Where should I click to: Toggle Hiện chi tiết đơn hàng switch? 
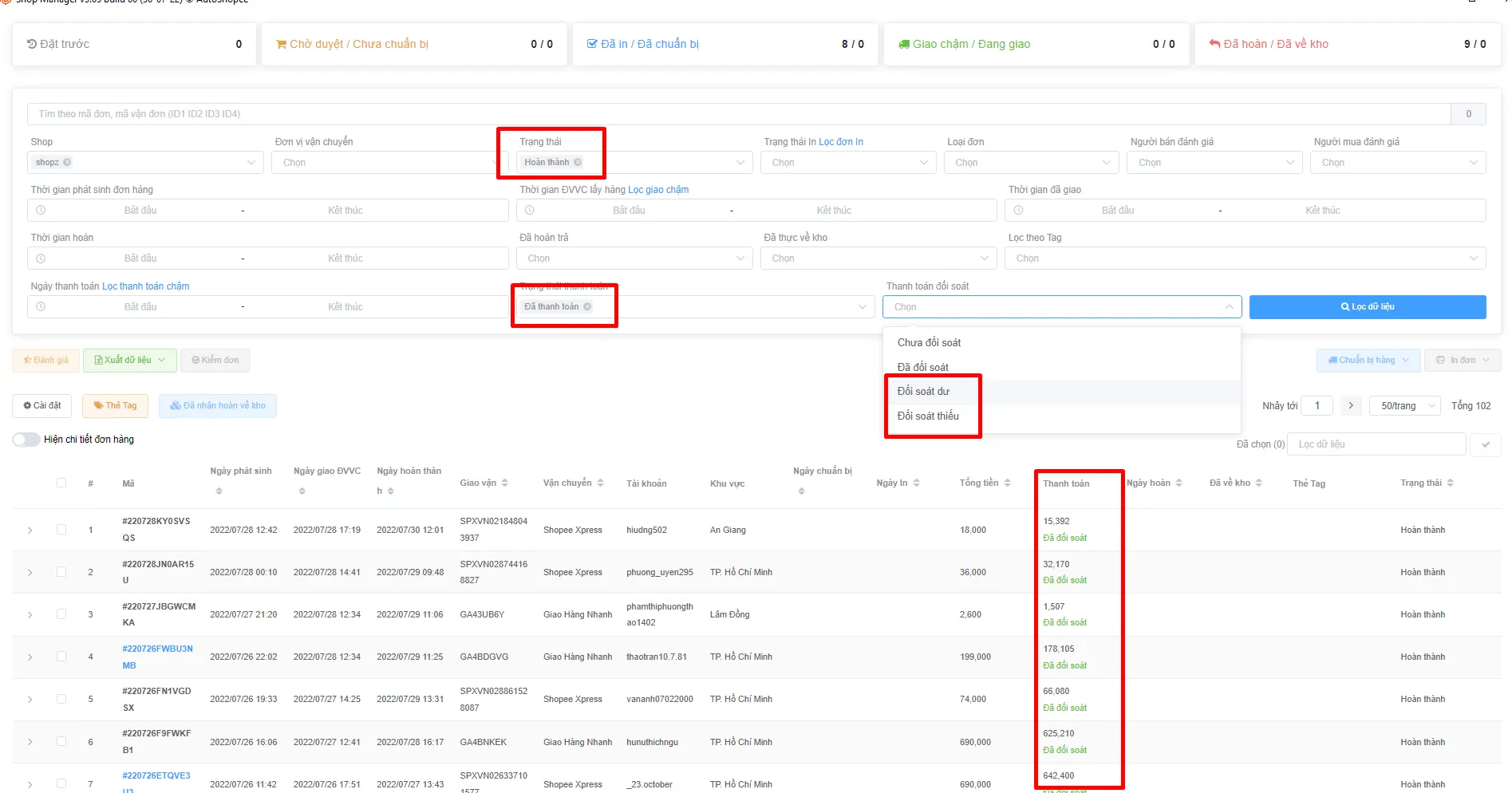(26, 440)
